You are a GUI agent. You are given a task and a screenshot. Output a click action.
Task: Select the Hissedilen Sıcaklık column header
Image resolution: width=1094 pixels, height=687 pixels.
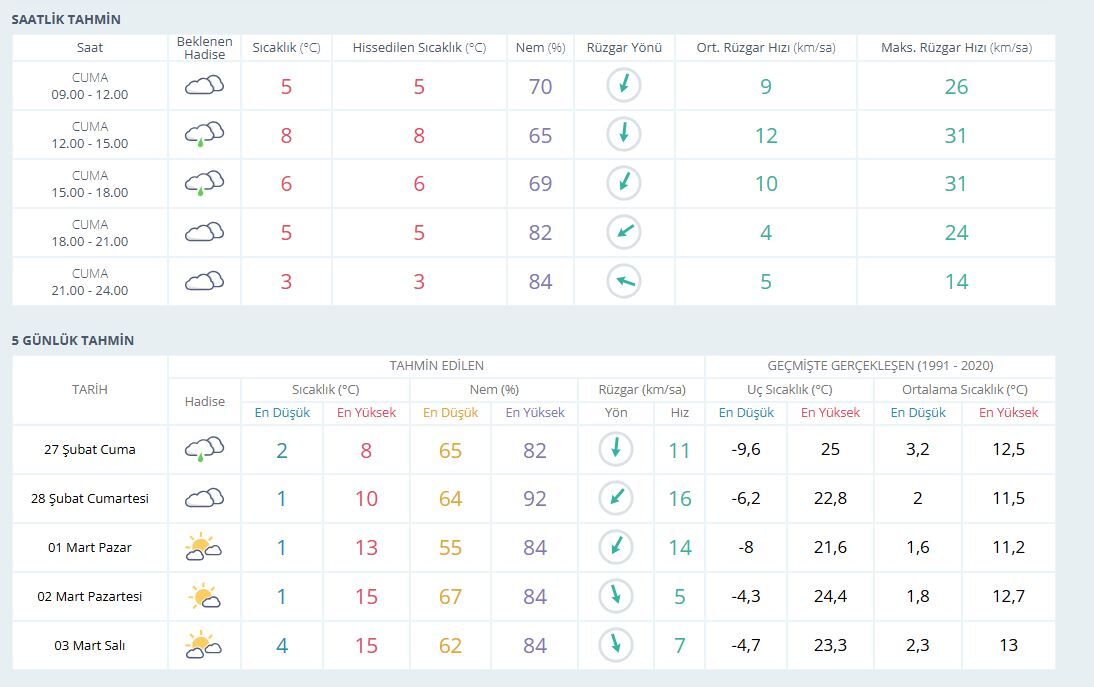click(x=419, y=47)
